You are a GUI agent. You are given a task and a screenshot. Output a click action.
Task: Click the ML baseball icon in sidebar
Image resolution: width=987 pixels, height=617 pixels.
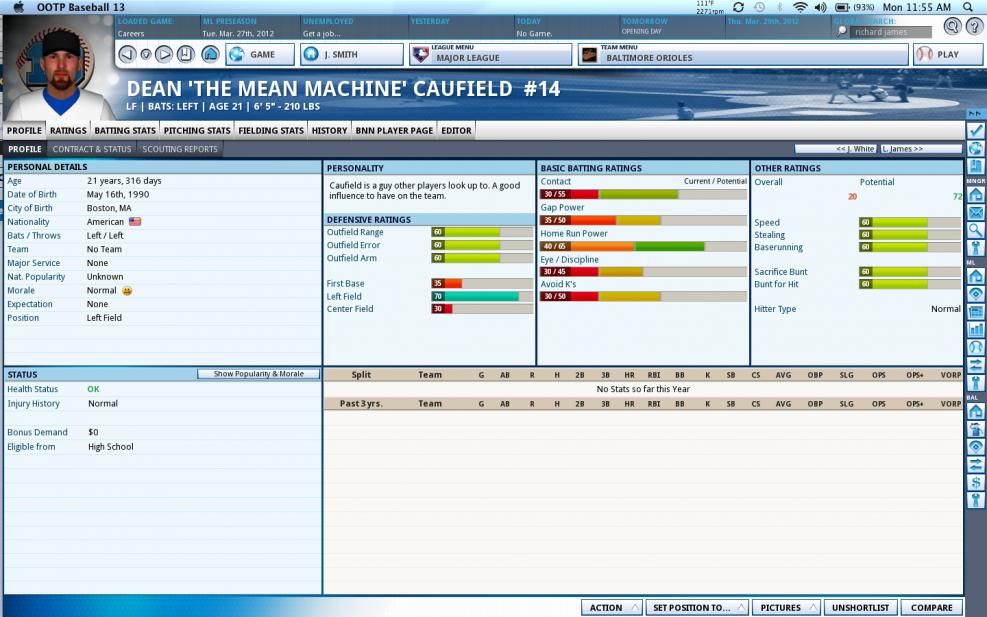click(976, 347)
